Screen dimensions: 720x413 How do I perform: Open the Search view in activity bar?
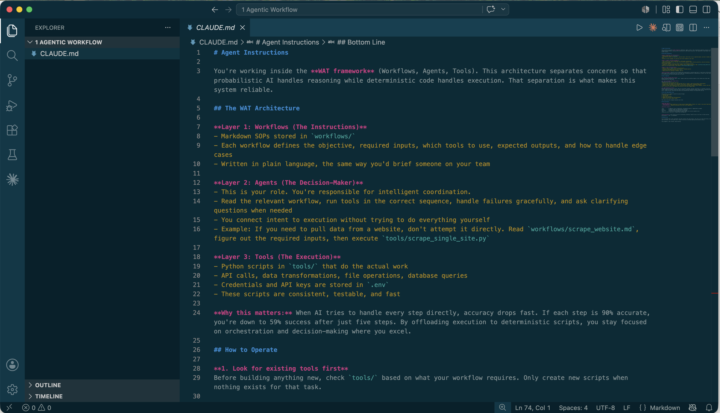(12, 56)
